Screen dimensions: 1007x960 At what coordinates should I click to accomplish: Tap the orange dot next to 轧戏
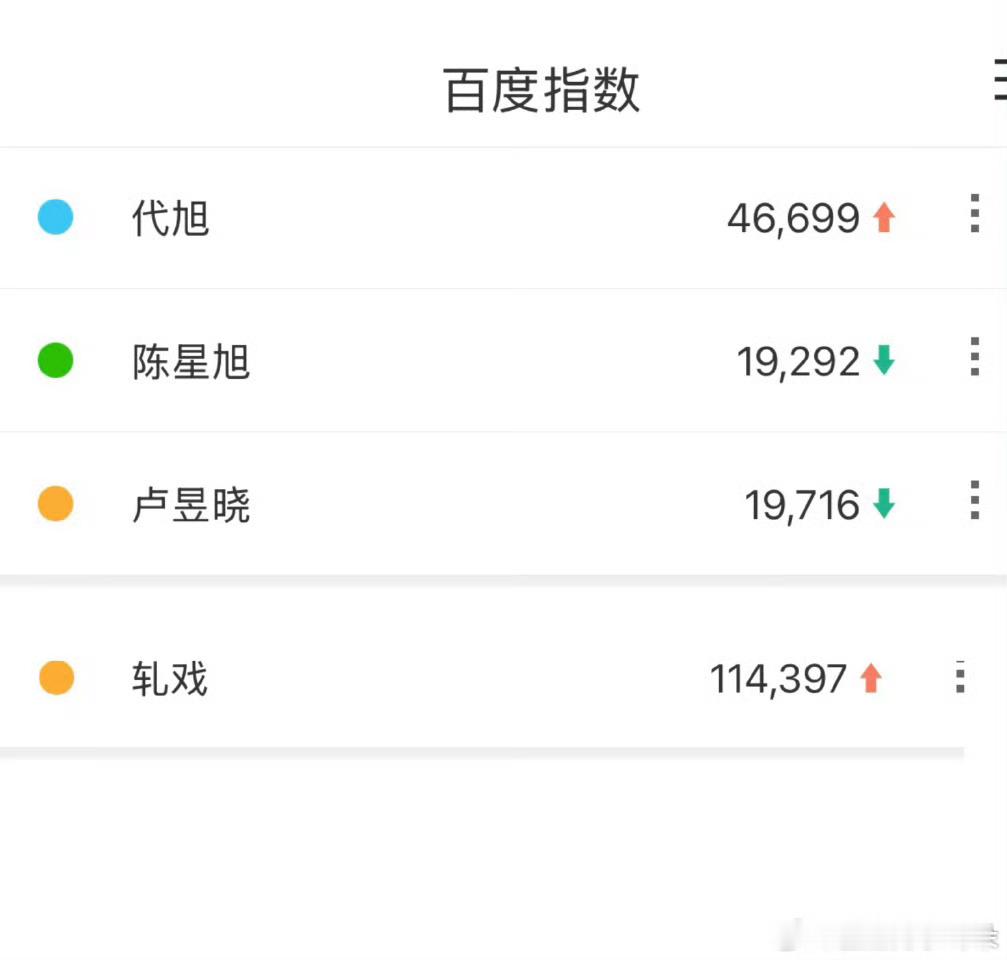(x=55, y=678)
